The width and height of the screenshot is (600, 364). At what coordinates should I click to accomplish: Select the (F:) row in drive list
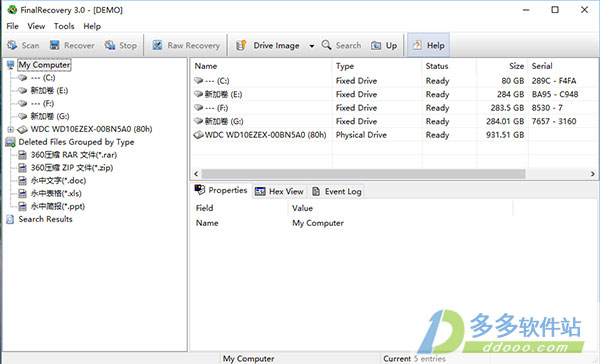point(394,108)
